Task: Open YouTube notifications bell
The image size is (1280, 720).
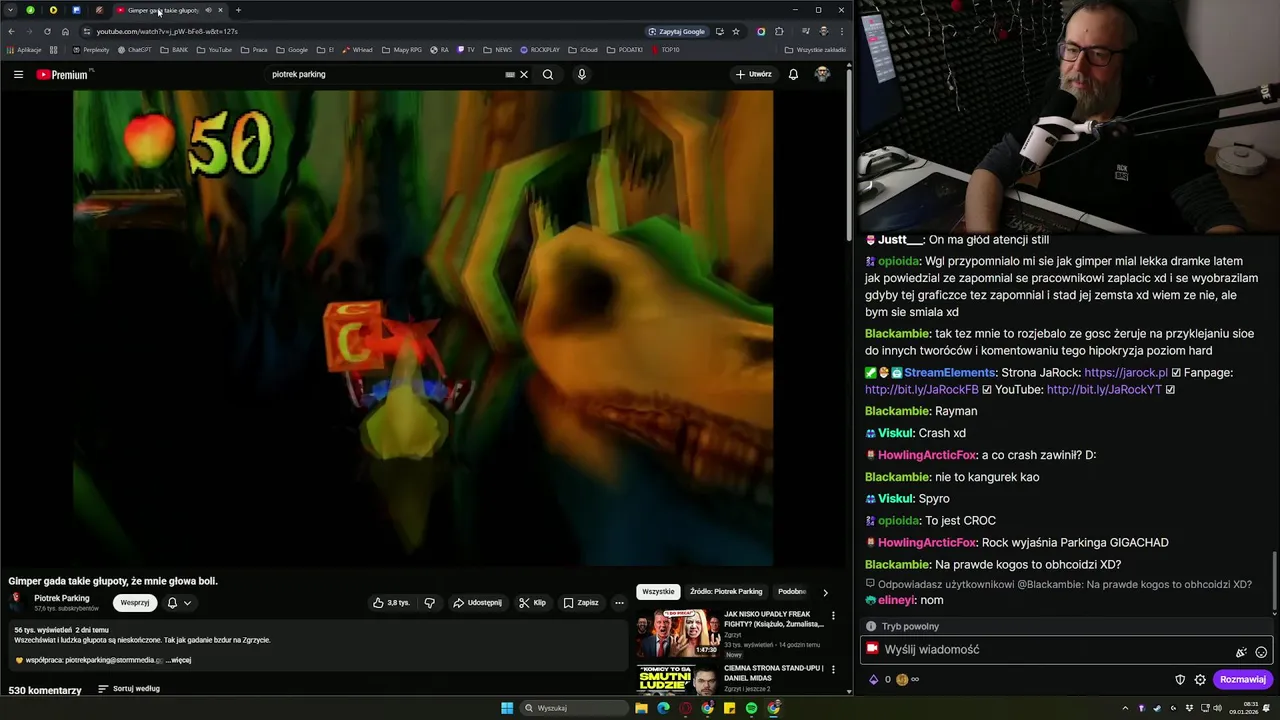Action: coord(793,74)
